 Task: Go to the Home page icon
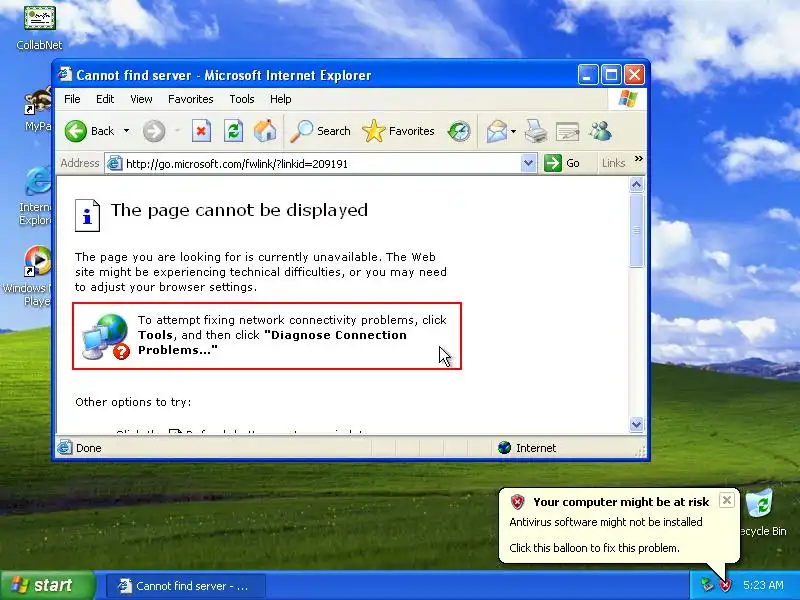pos(265,131)
